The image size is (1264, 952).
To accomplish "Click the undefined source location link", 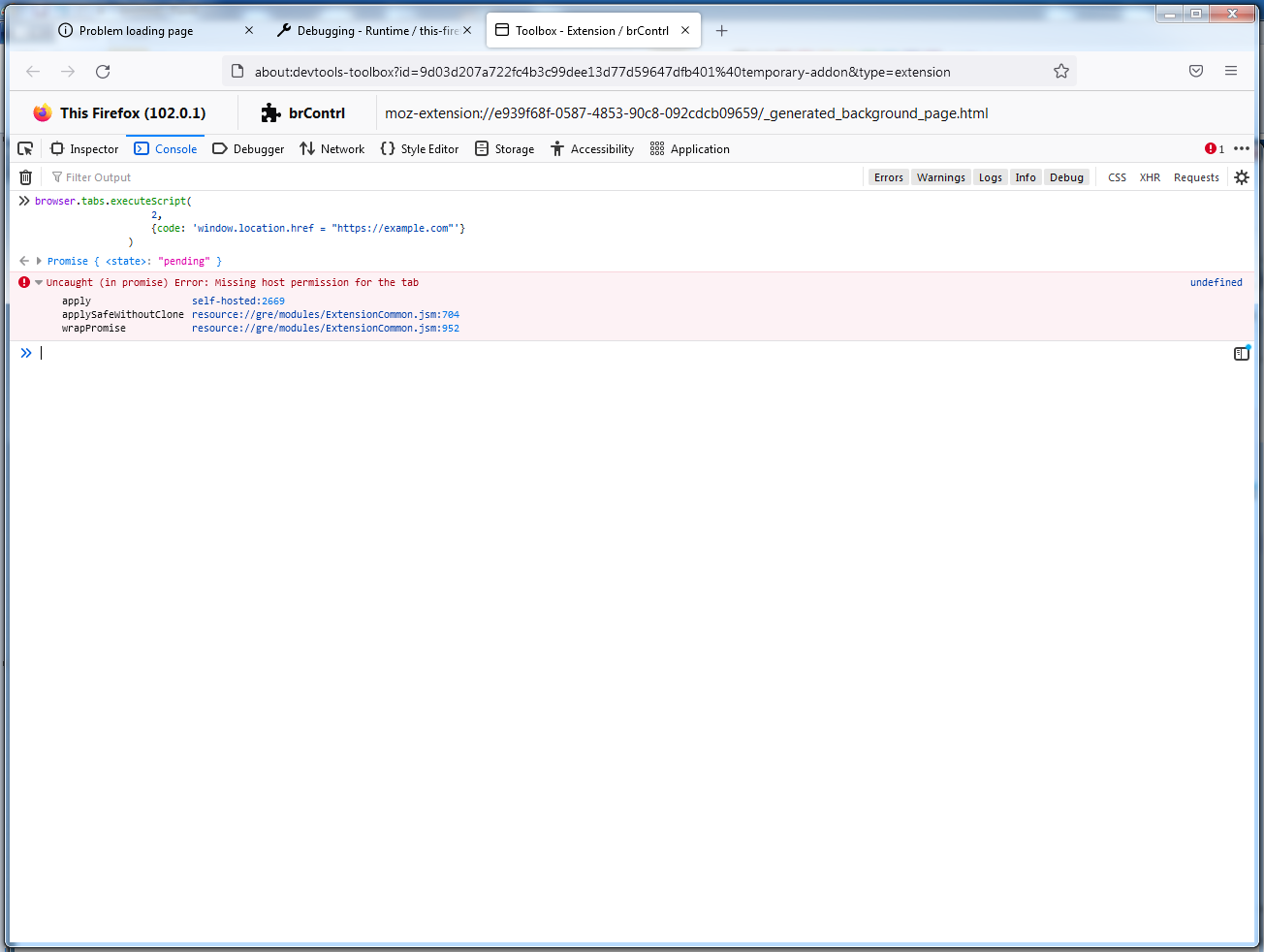I will point(1217,283).
